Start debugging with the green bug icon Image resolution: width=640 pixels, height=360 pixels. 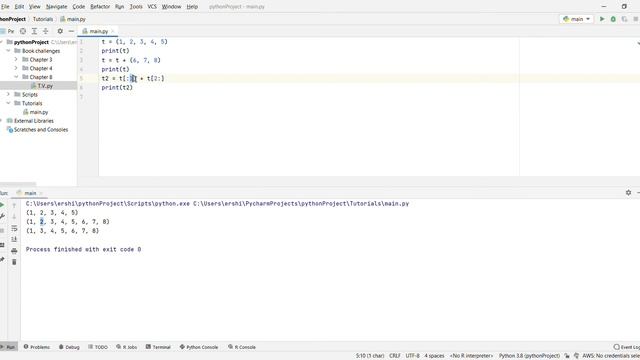click(x=613, y=19)
